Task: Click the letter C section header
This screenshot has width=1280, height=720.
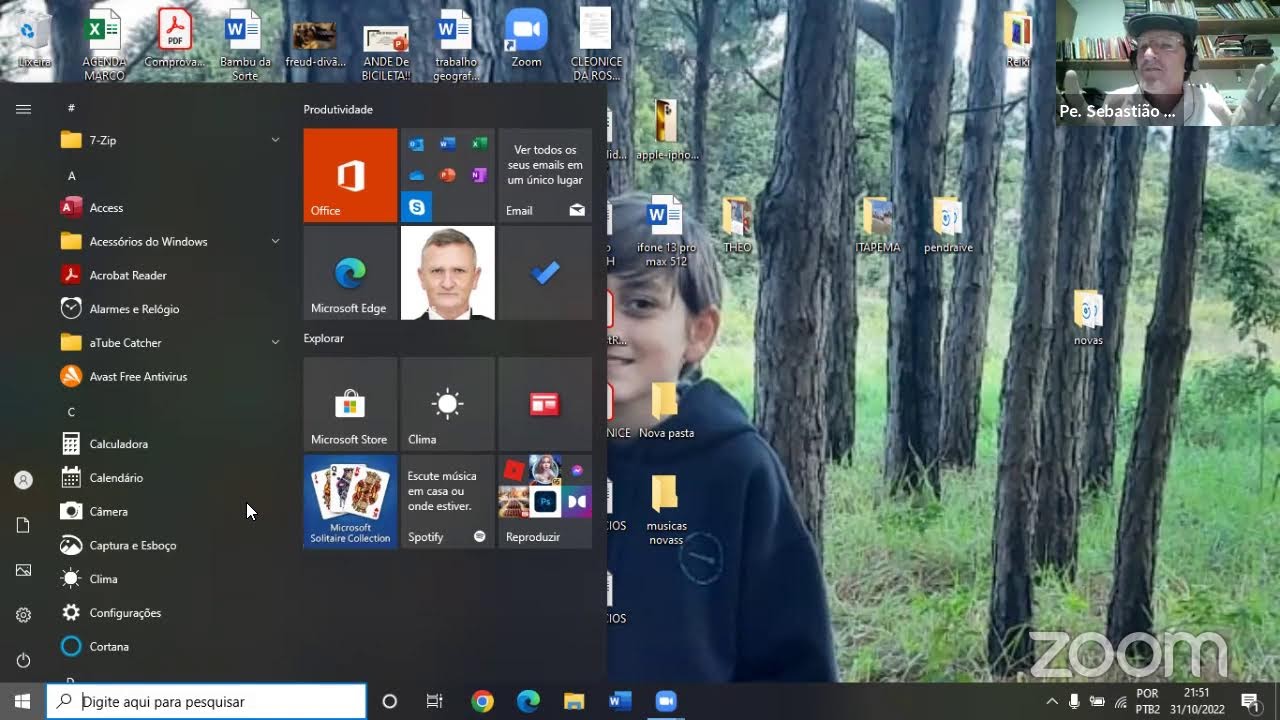Action: 71,412
